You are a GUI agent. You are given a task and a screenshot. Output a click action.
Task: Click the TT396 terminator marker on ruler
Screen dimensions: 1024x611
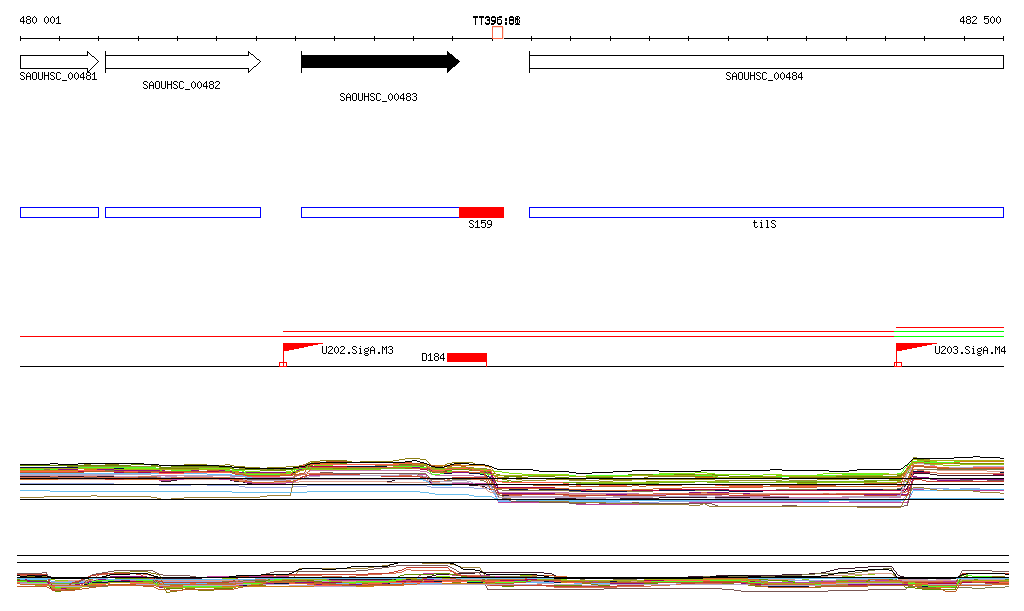[x=498, y=33]
